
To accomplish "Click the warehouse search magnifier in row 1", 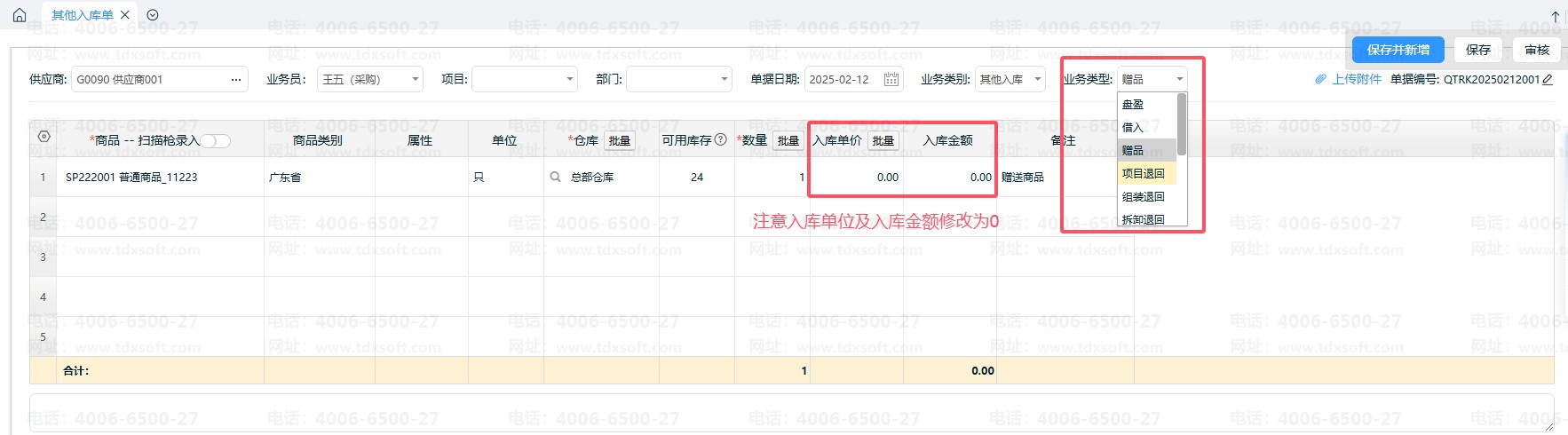I will point(556,177).
